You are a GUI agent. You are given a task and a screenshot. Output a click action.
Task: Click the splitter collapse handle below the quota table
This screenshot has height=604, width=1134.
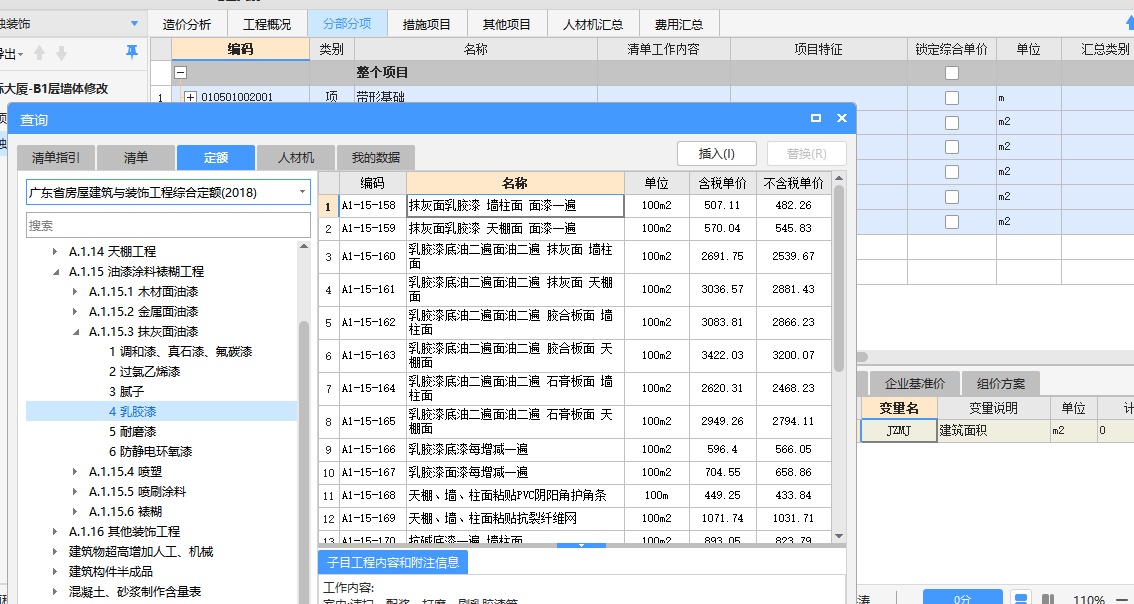[x=581, y=545]
